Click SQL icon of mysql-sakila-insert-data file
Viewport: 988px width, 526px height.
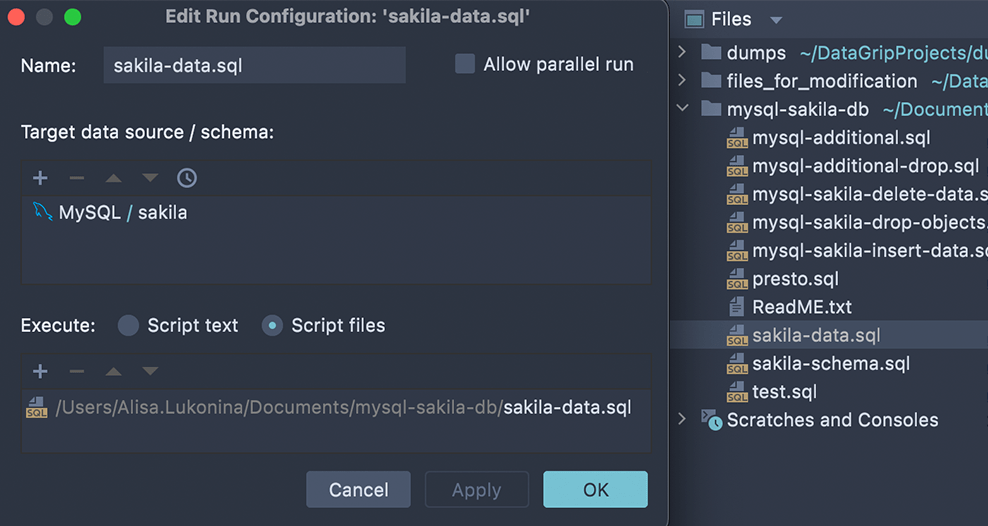pyautogui.click(x=737, y=251)
